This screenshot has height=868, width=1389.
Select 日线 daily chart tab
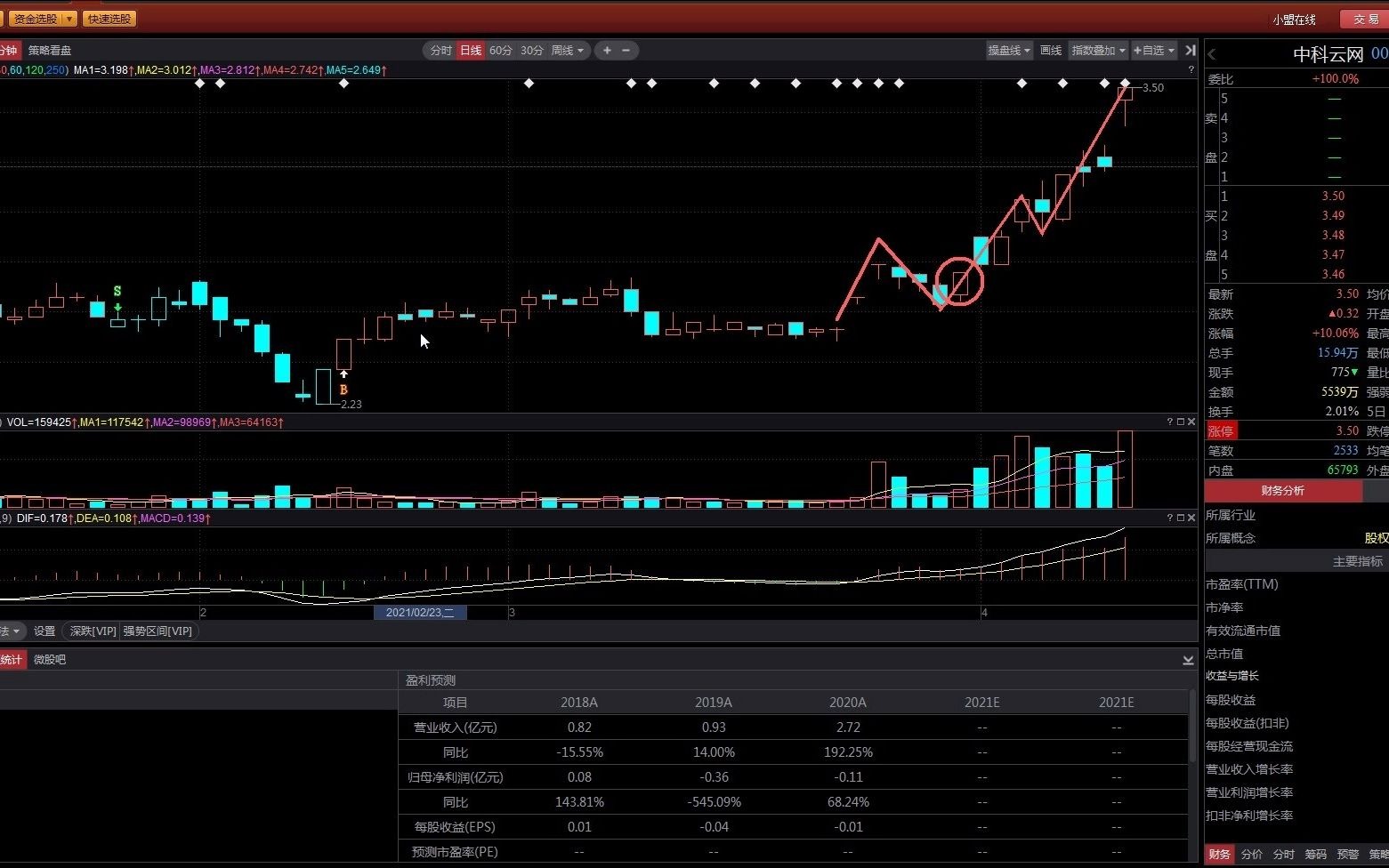(x=471, y=51)
